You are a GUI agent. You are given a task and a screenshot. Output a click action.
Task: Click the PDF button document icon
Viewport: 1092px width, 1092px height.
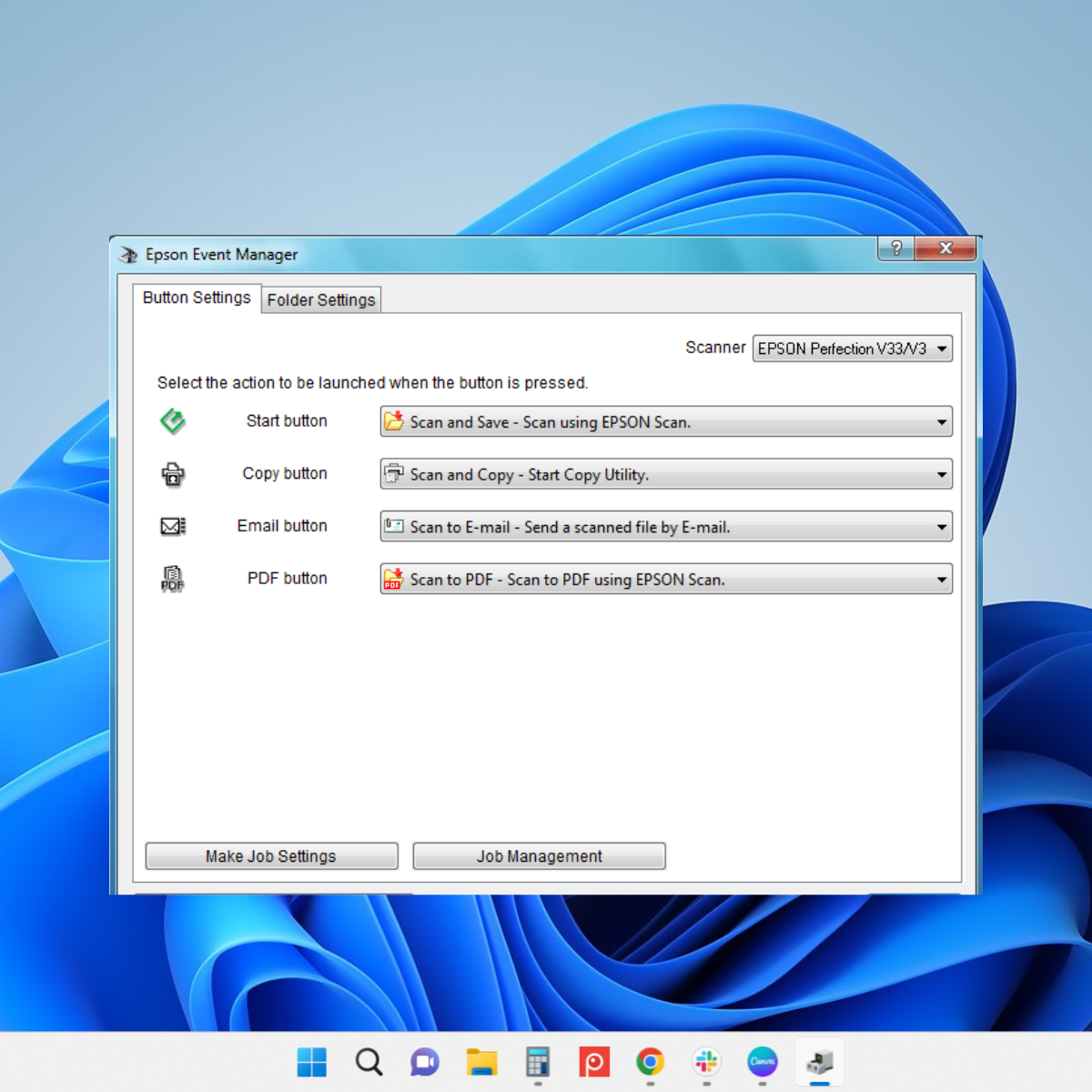[x=173, y=579]
